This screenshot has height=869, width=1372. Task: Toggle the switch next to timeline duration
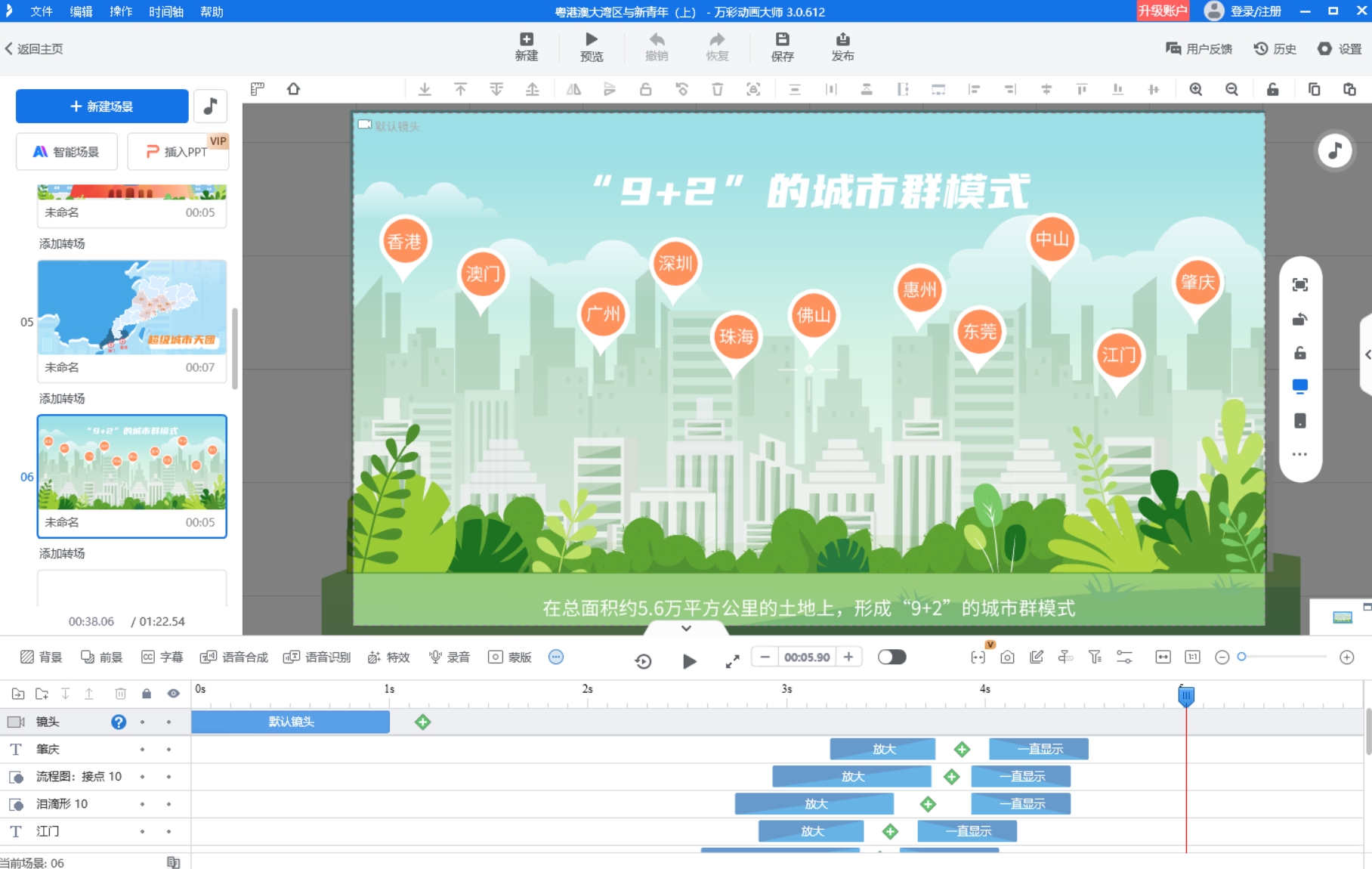click(891, 657)
